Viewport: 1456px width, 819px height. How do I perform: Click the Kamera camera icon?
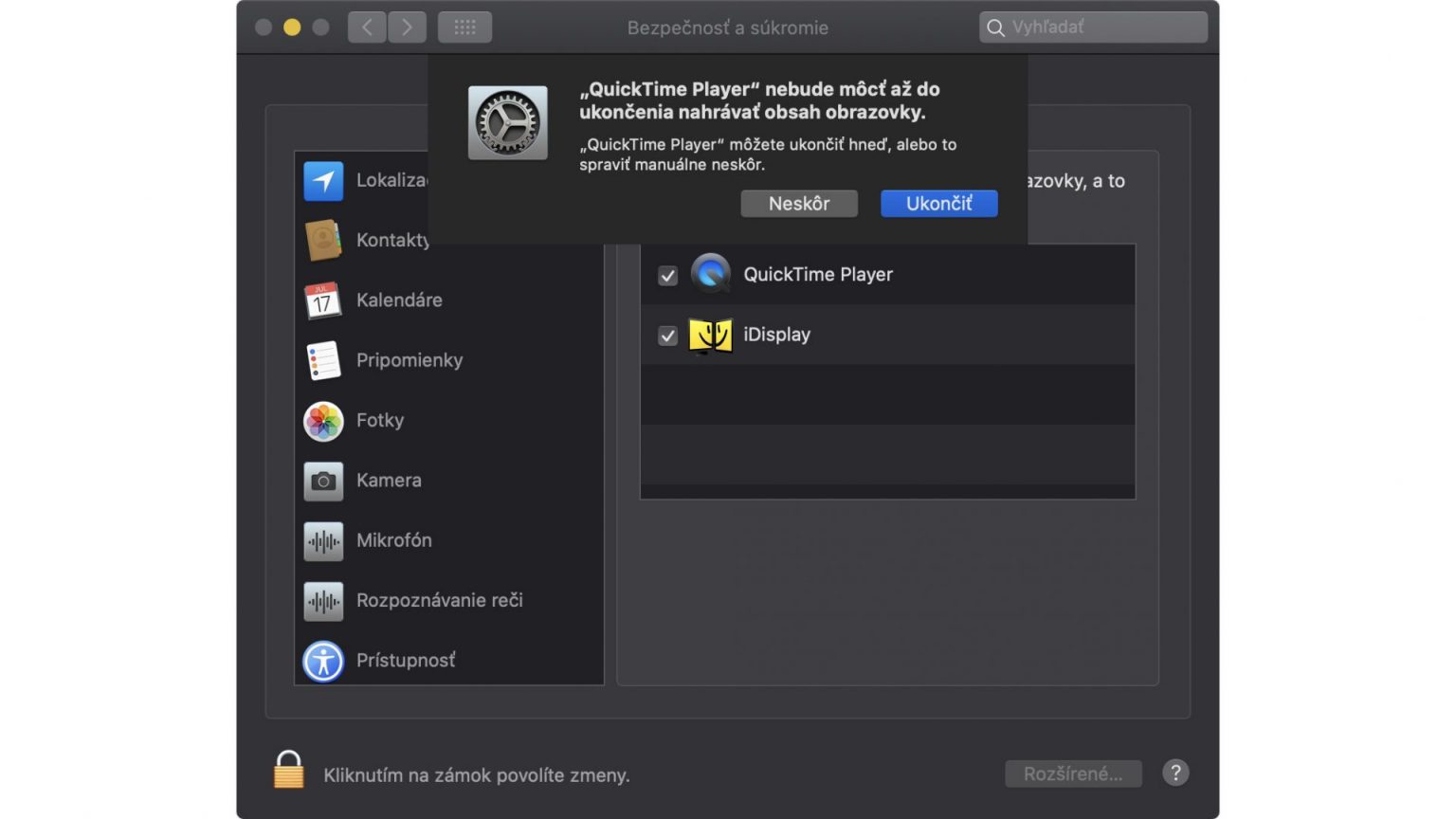coord(323,481)
